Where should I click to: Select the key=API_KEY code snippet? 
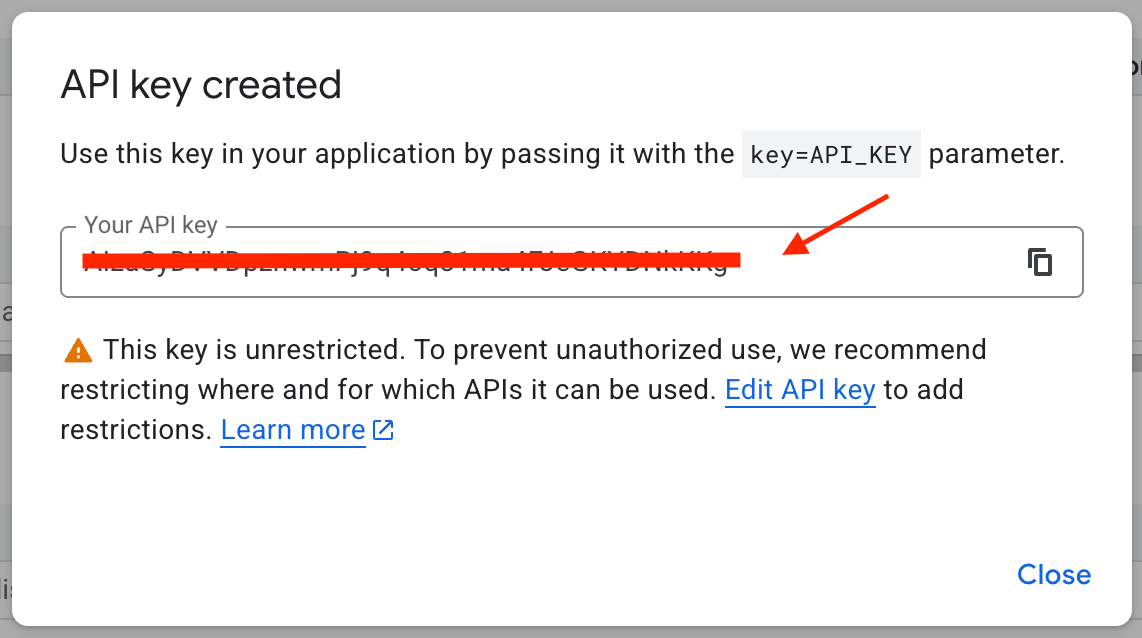[x=831, y=154]
